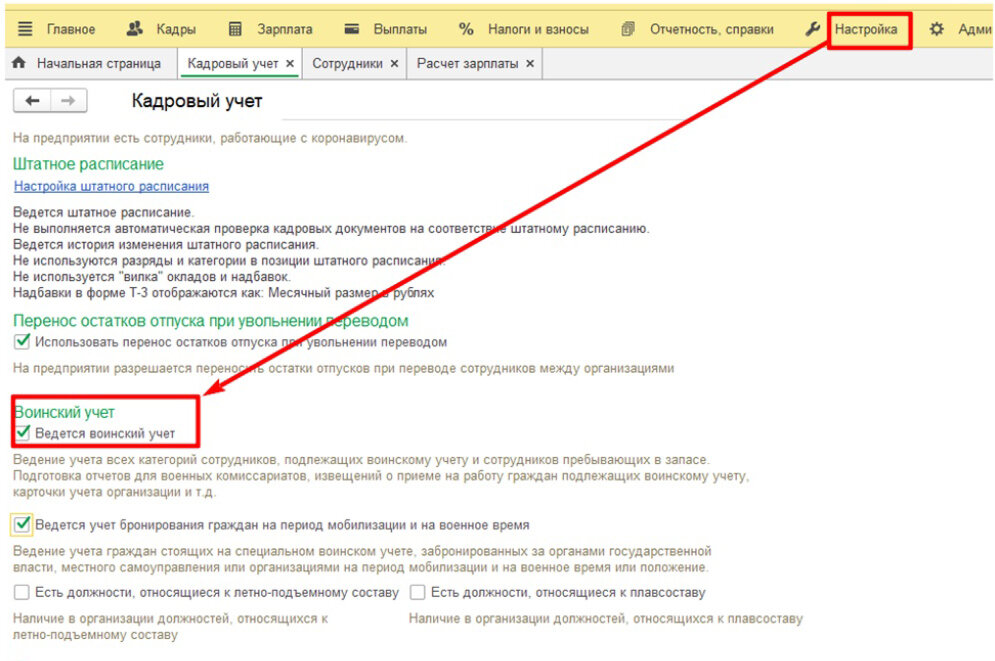Click the text Ведется штатное расписание.
The height and width of the screenshot is (661, 995).
[x=103, y=212]
